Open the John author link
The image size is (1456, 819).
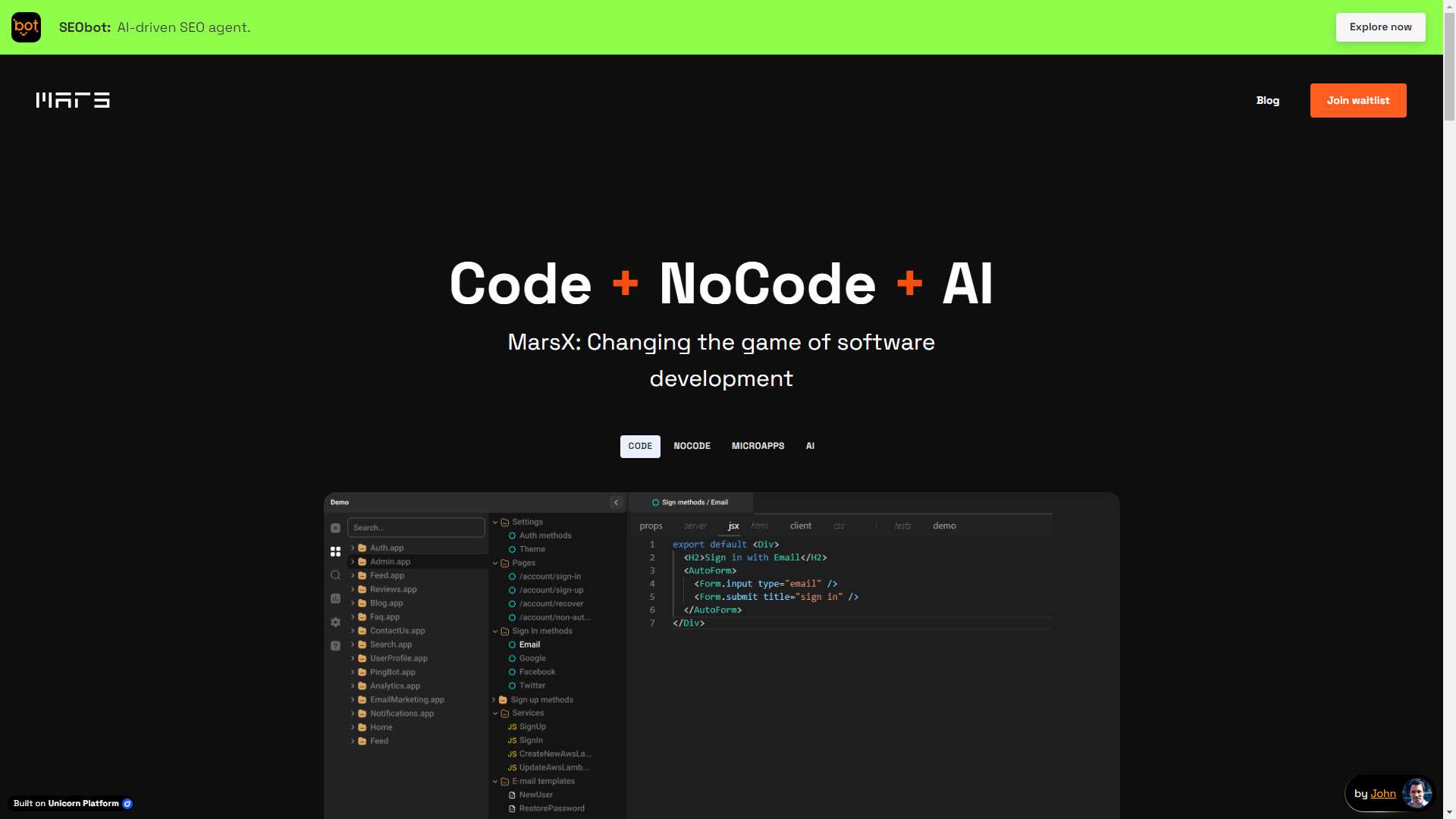tap(1383, 794)
